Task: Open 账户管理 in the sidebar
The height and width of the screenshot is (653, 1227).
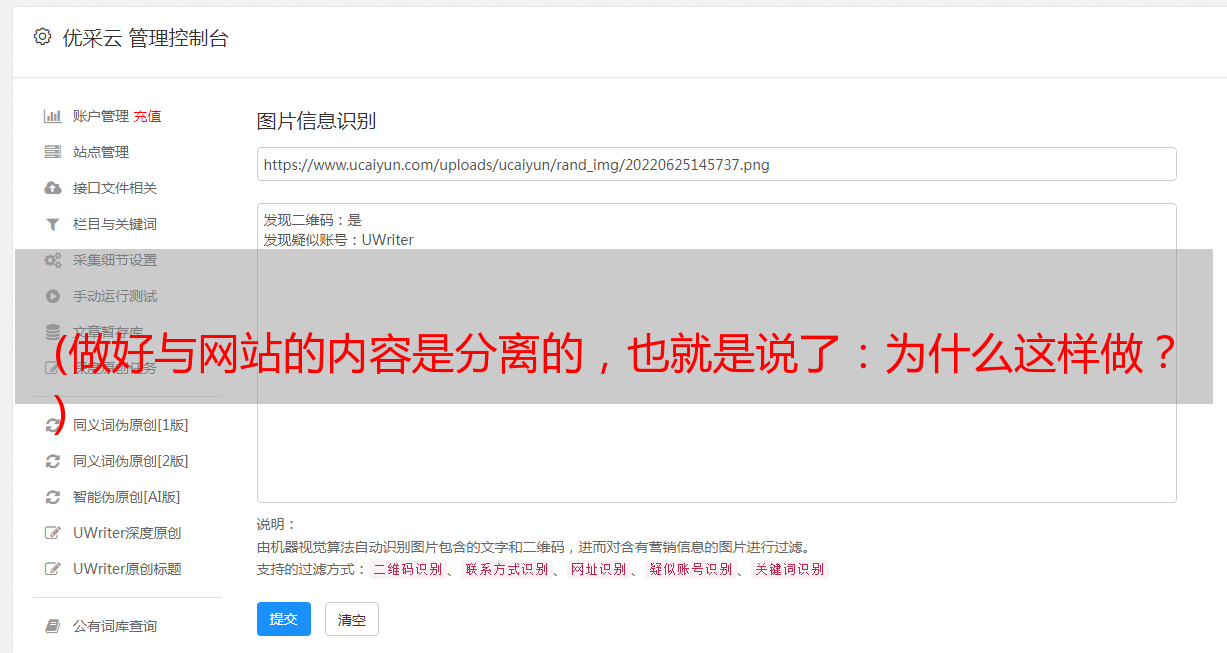Action: pyautogui.click(x=101, y=116)
